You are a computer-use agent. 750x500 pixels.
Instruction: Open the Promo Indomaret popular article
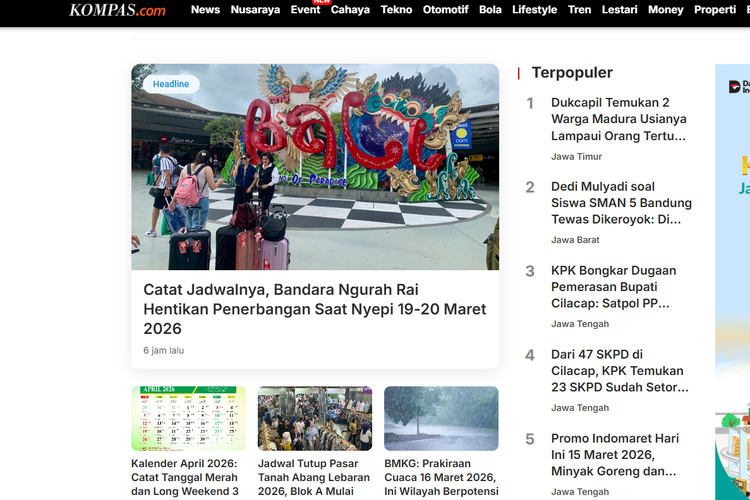[x=614, y=455]
